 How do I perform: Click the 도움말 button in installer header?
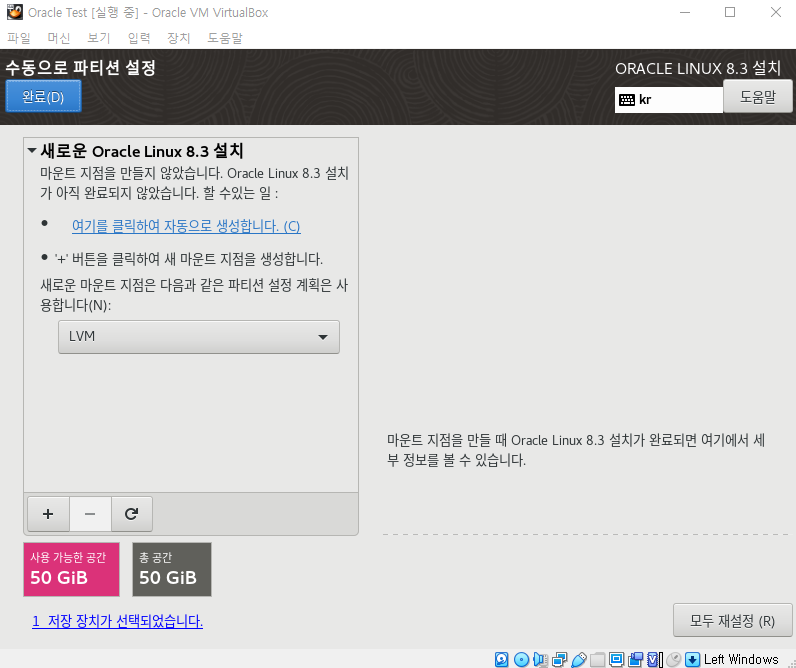pyautogui.click(x=757, y=96)
